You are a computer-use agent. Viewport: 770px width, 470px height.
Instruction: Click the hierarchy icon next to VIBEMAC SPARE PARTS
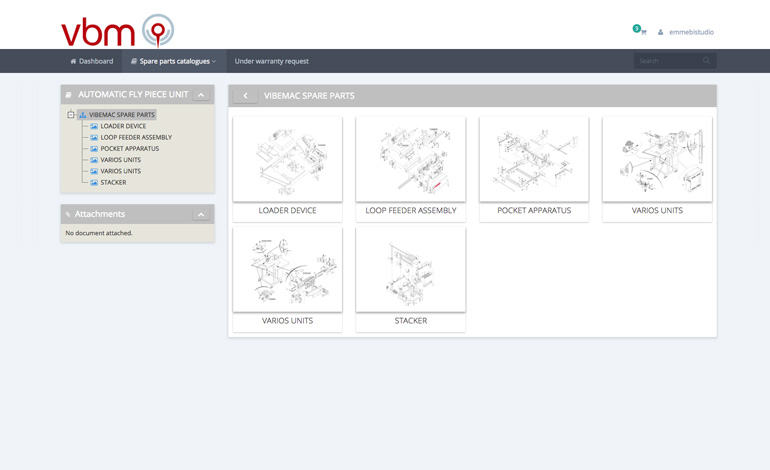point(82,115)
